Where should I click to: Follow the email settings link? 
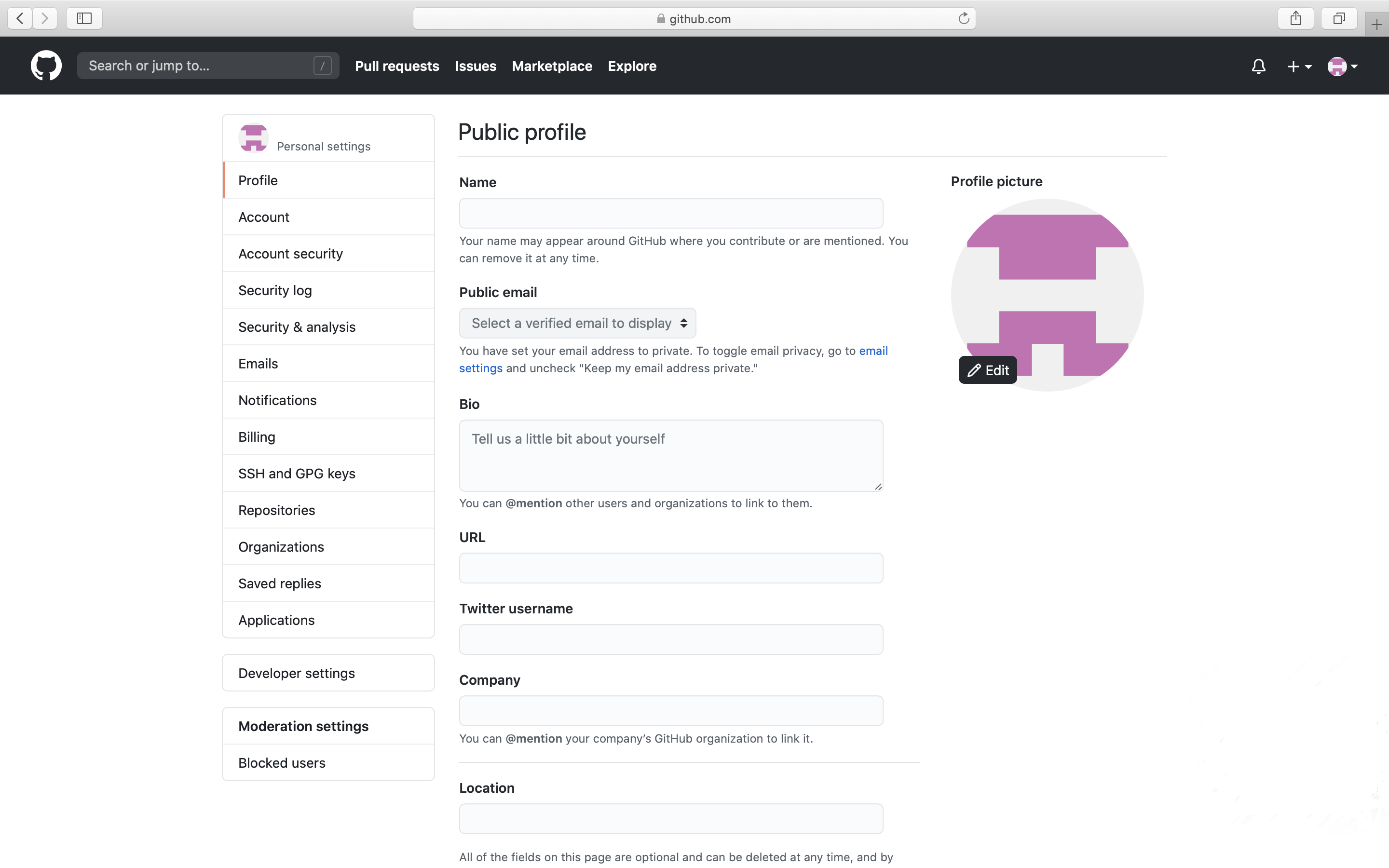pyautogui.click(x=873, y=351)
